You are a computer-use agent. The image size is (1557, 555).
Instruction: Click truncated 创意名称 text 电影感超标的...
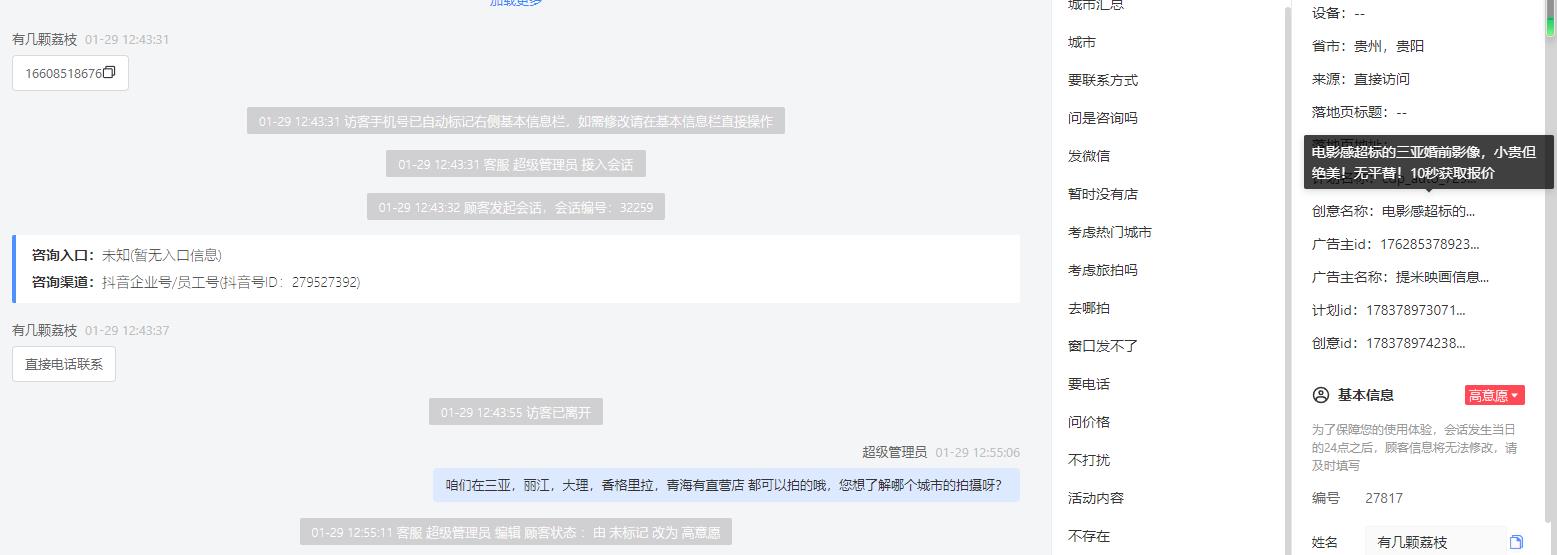click(x=1428, y=211)
